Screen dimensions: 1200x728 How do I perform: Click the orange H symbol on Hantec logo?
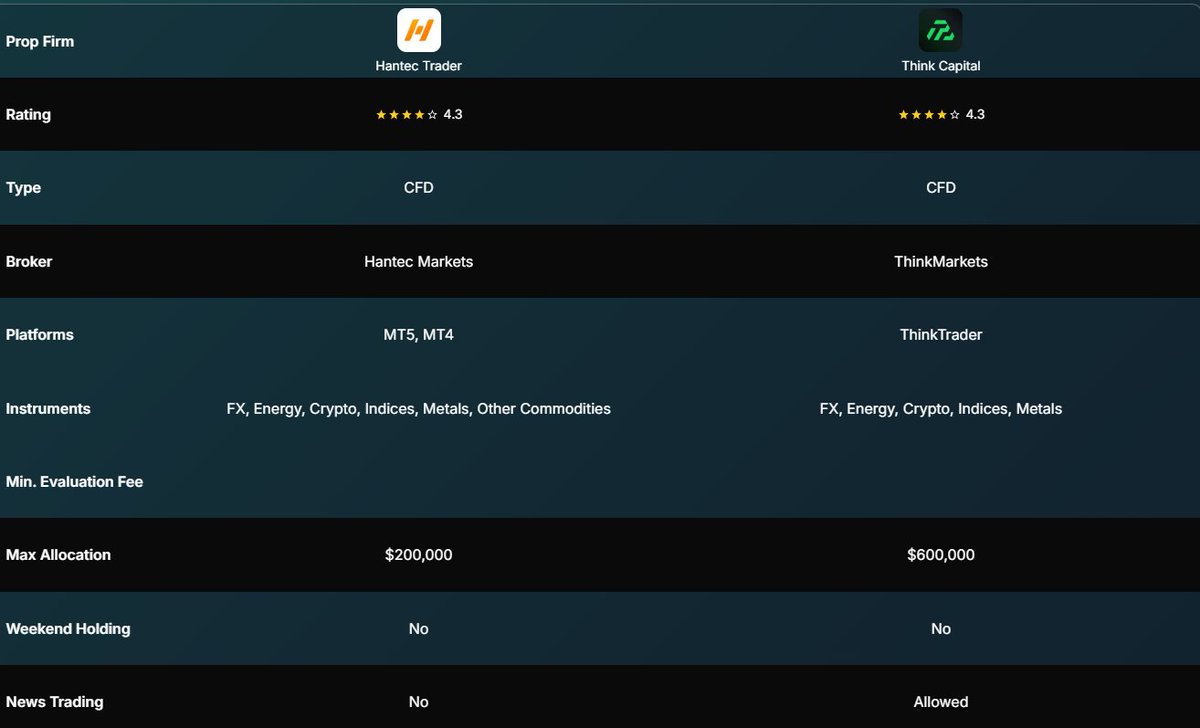coord(418,28)
